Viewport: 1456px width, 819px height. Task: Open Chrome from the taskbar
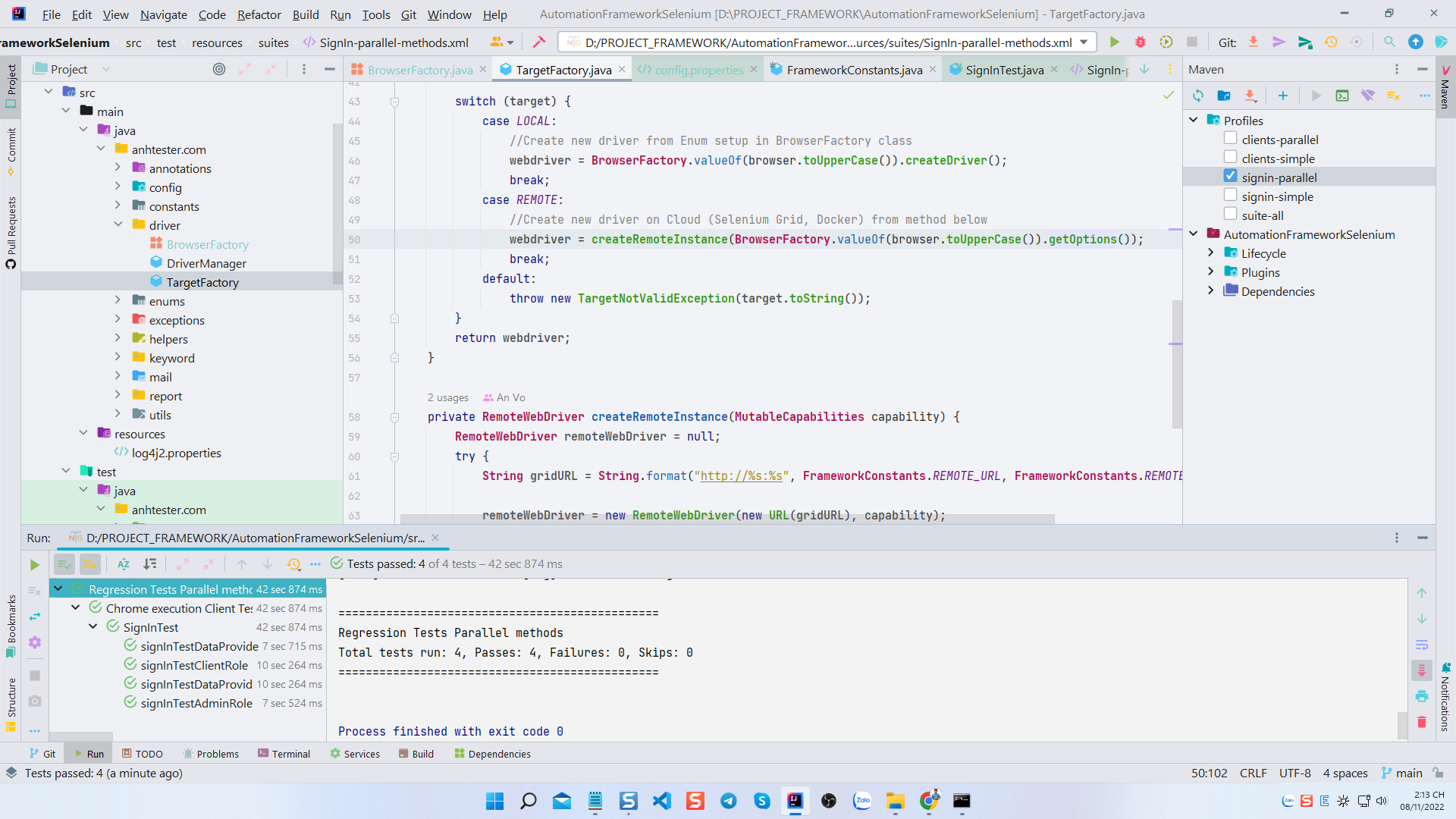click(929, 801)
